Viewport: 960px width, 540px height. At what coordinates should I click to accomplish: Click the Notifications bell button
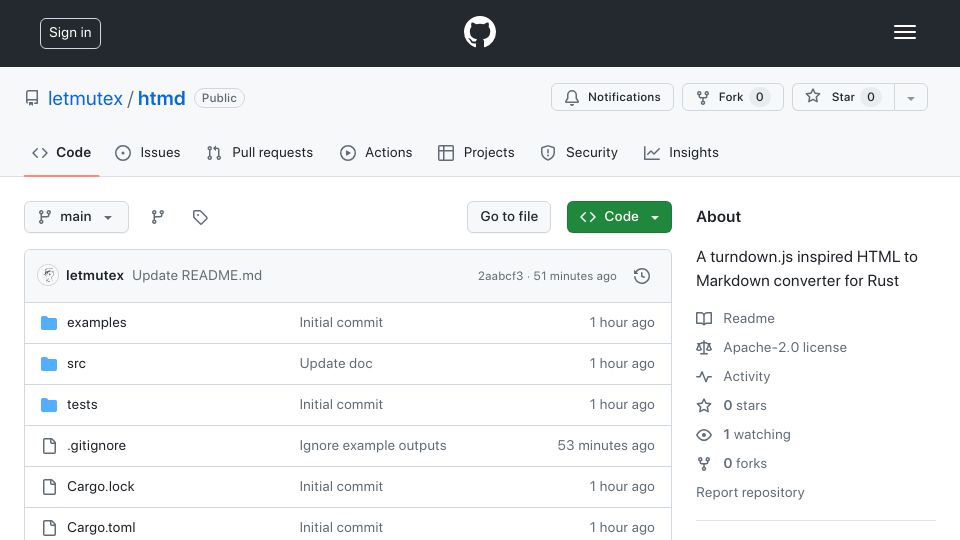(612, 97)
